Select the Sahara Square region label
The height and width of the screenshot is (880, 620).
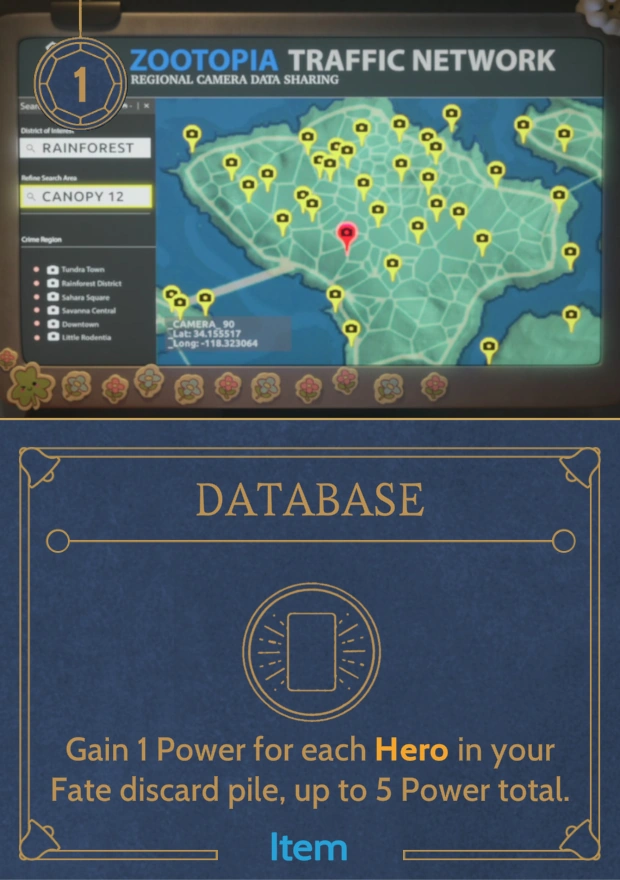coord(85,297)
